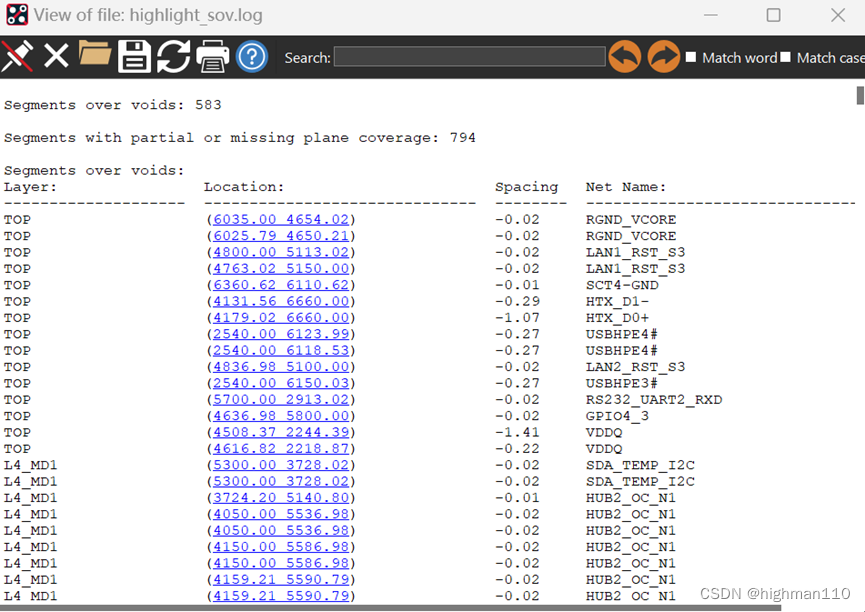Open location link 6035.00 4654.02
Viewport: 865px width, 612px height.
pyautogui.click(x=280, y=220)
